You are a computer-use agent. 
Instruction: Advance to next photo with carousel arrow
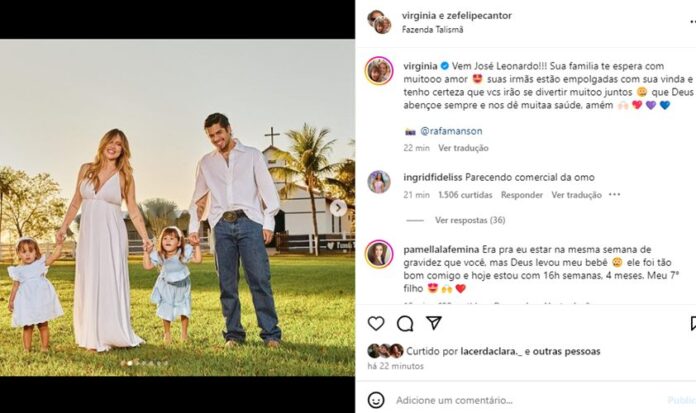point(338,207)
